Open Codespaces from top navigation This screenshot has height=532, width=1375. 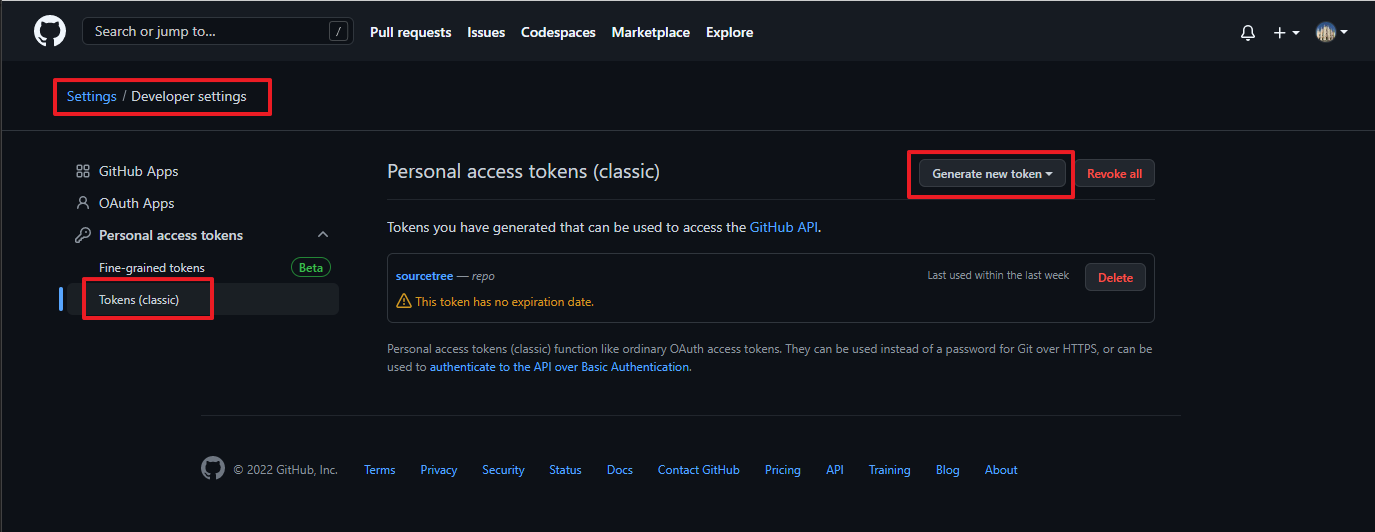pyautogui.click(x=558, y=32)
